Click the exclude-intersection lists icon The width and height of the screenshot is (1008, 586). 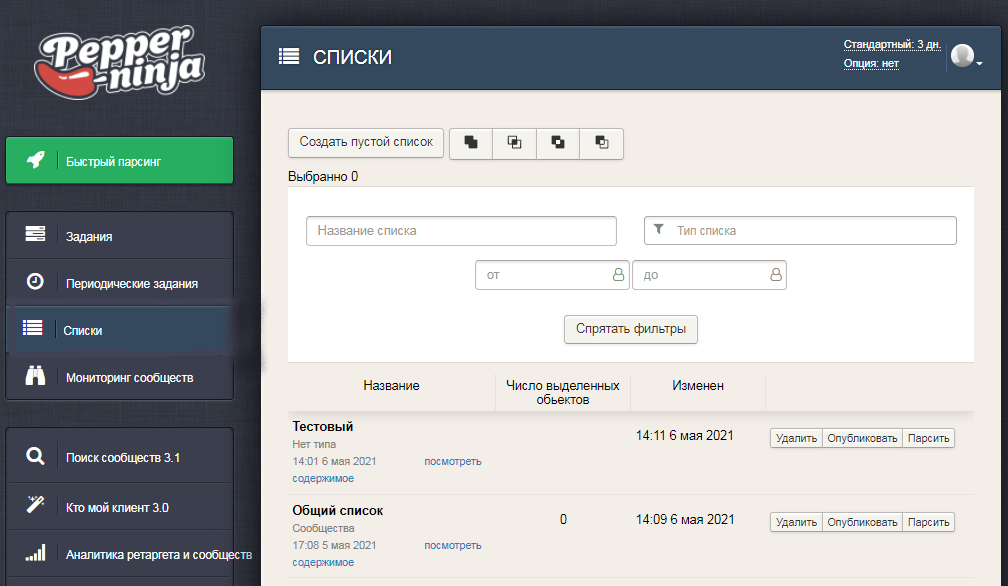tap(558, 143)
